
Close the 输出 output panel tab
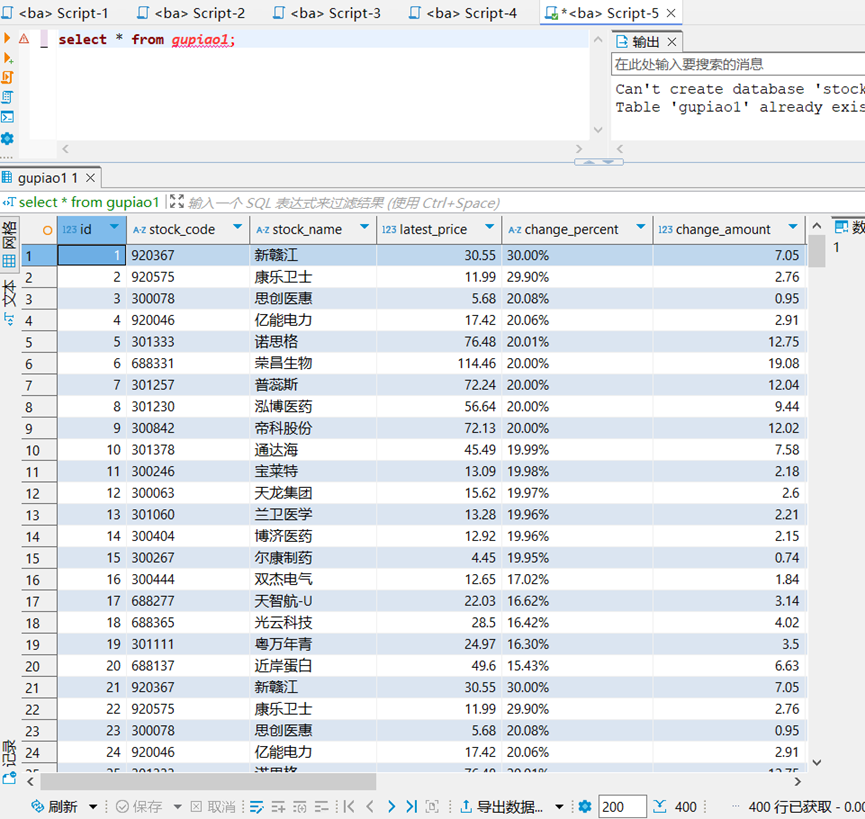click(672, 42)
